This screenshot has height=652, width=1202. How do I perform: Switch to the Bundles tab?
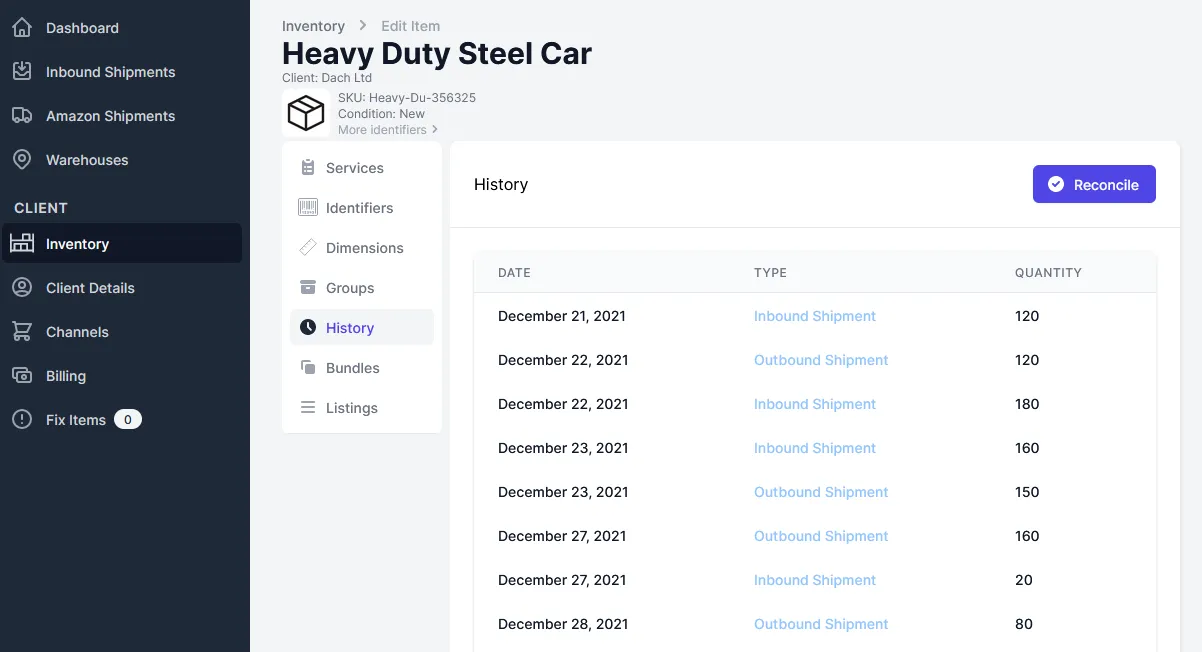362,368
